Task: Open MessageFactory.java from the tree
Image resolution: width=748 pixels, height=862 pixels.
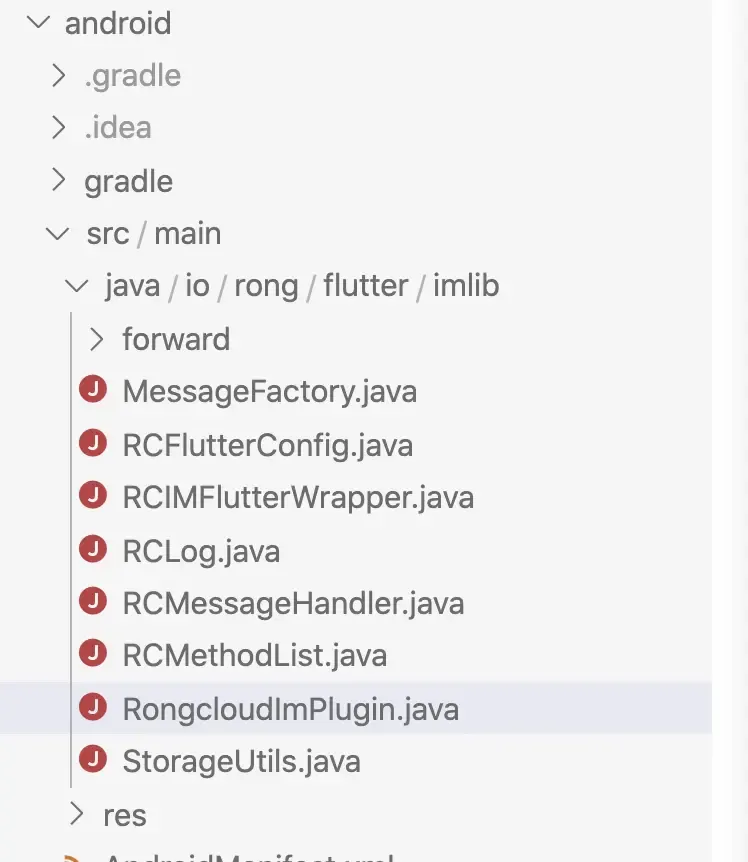Action: click(x=269, y=391)
